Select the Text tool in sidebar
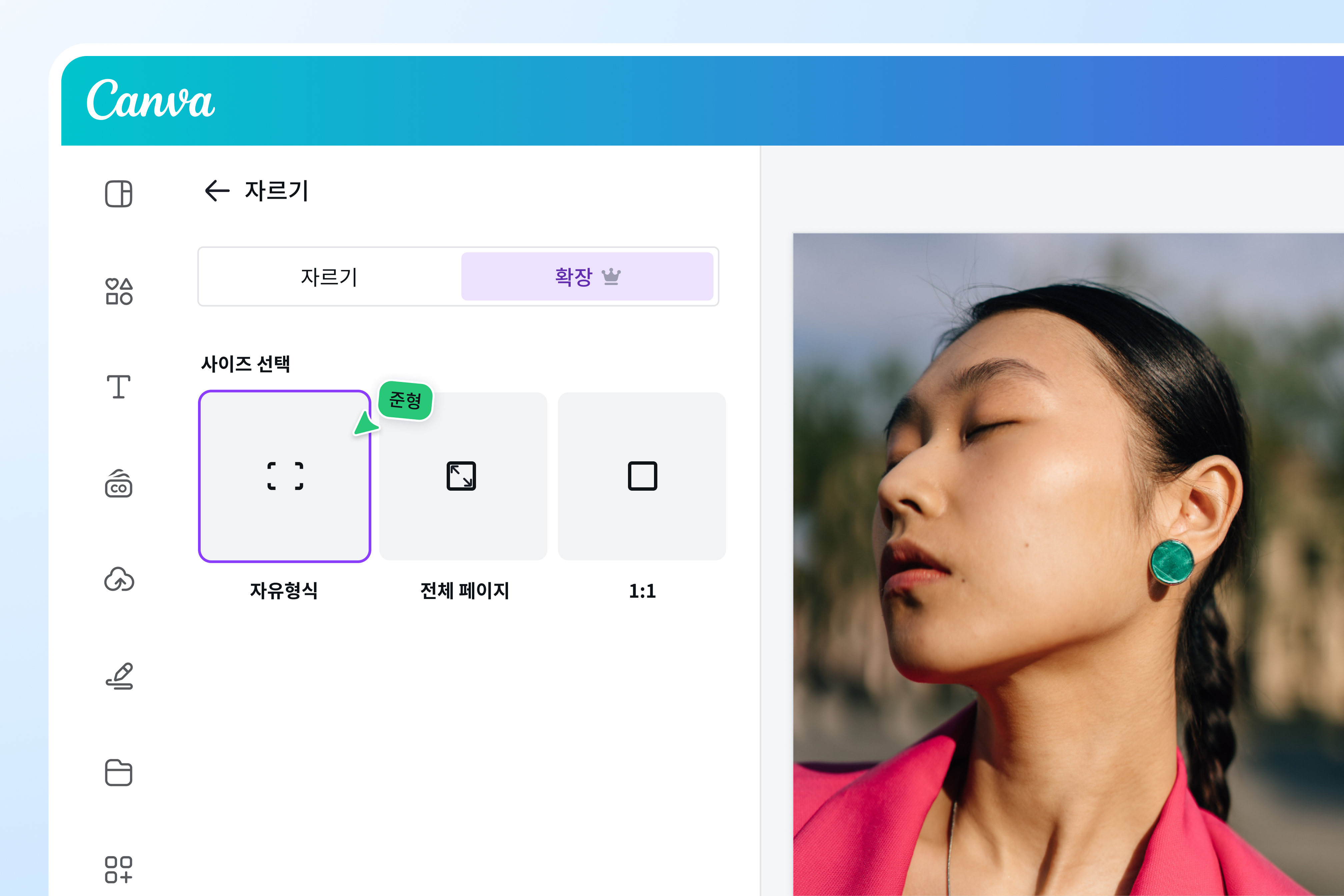Screen dimensions: 1344x896 click(119, 387)
